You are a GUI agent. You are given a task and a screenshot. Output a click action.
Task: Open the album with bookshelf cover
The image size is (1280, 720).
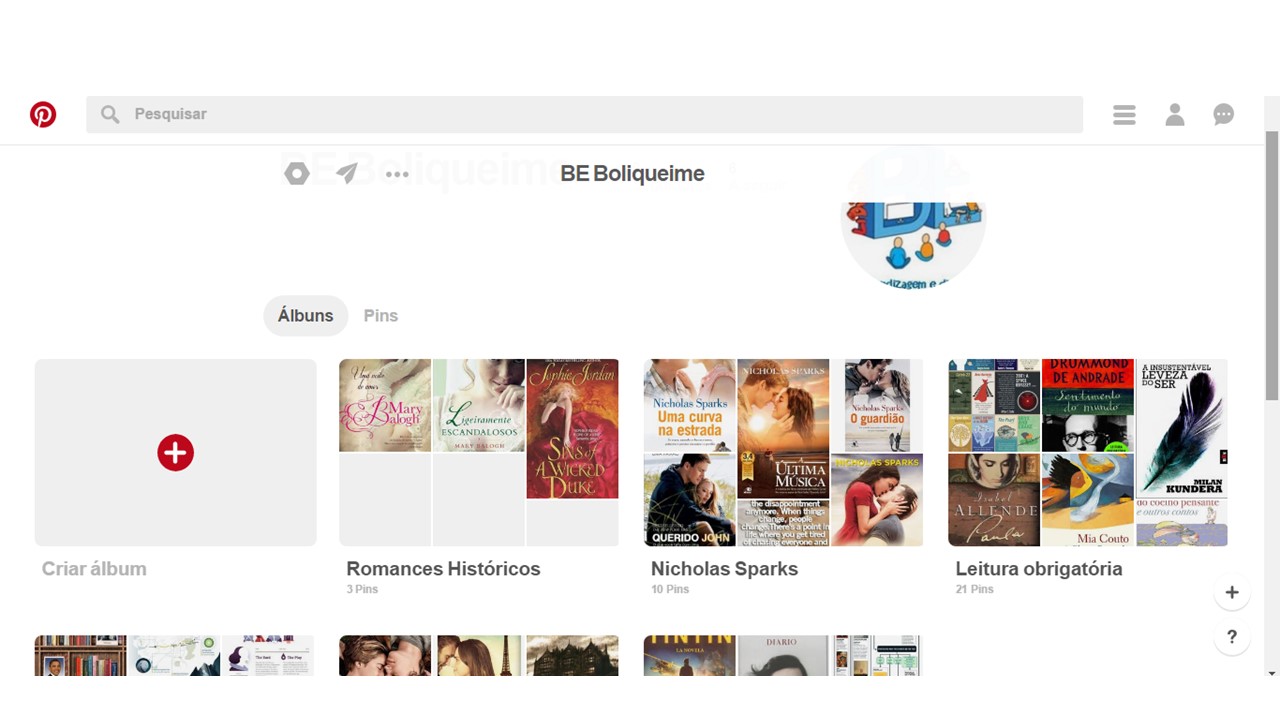pyautogui.click(x=175, y=655)
